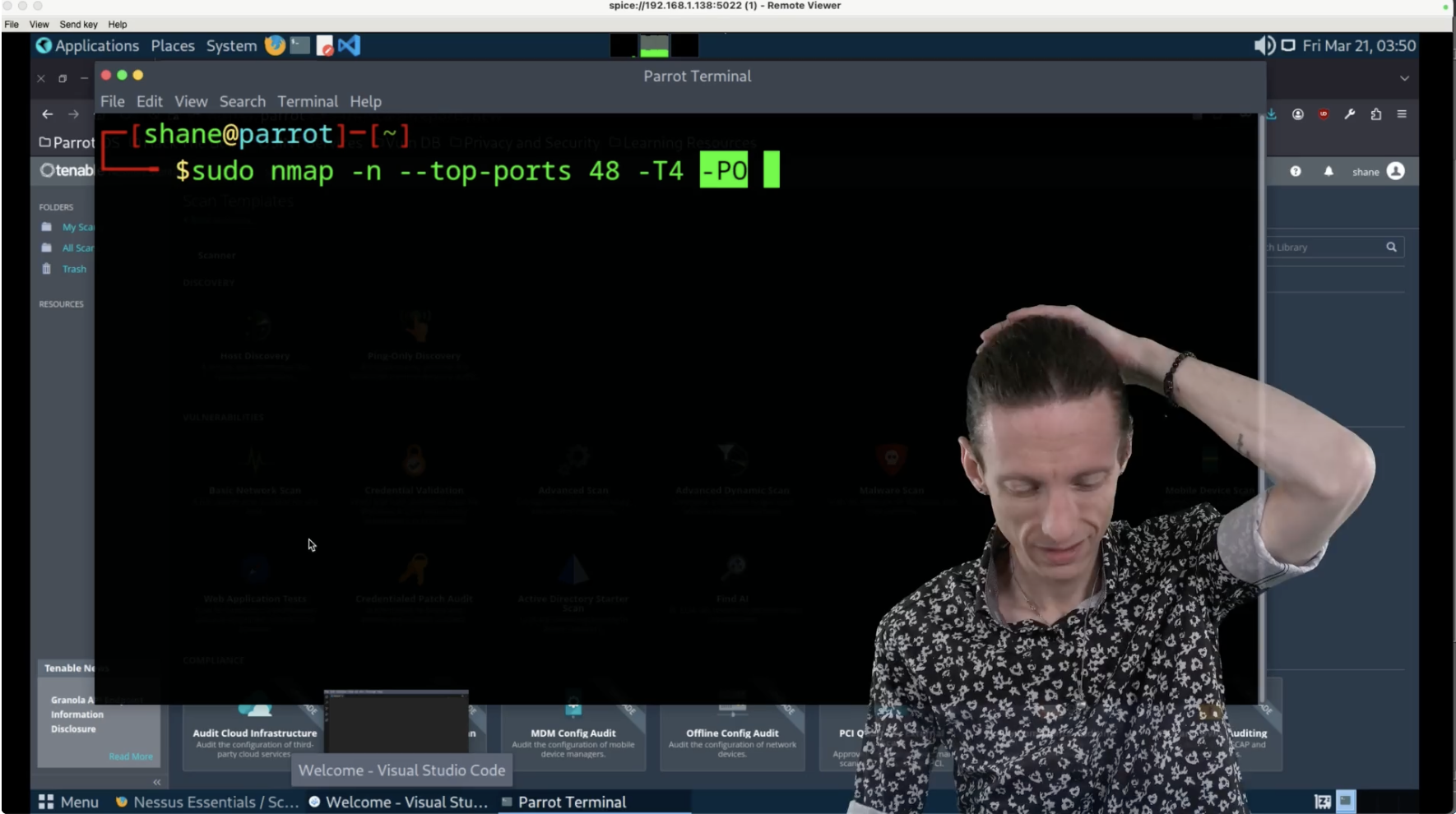Open Firefox downloads icon
1456x814 pixels.
pos(1272,114)
